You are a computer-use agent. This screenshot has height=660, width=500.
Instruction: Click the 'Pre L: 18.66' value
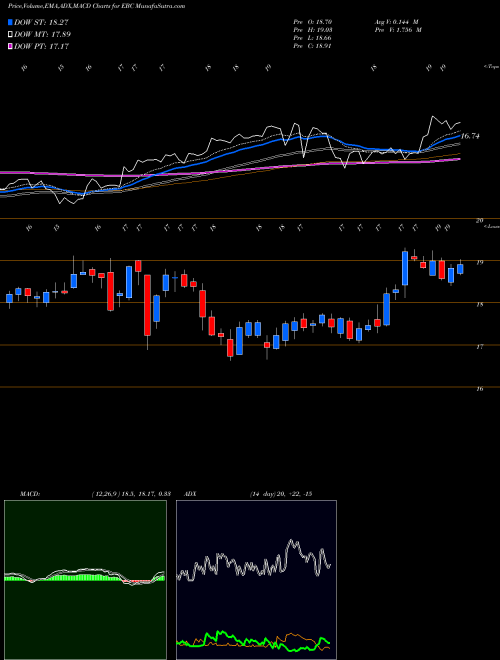(313, 38)
